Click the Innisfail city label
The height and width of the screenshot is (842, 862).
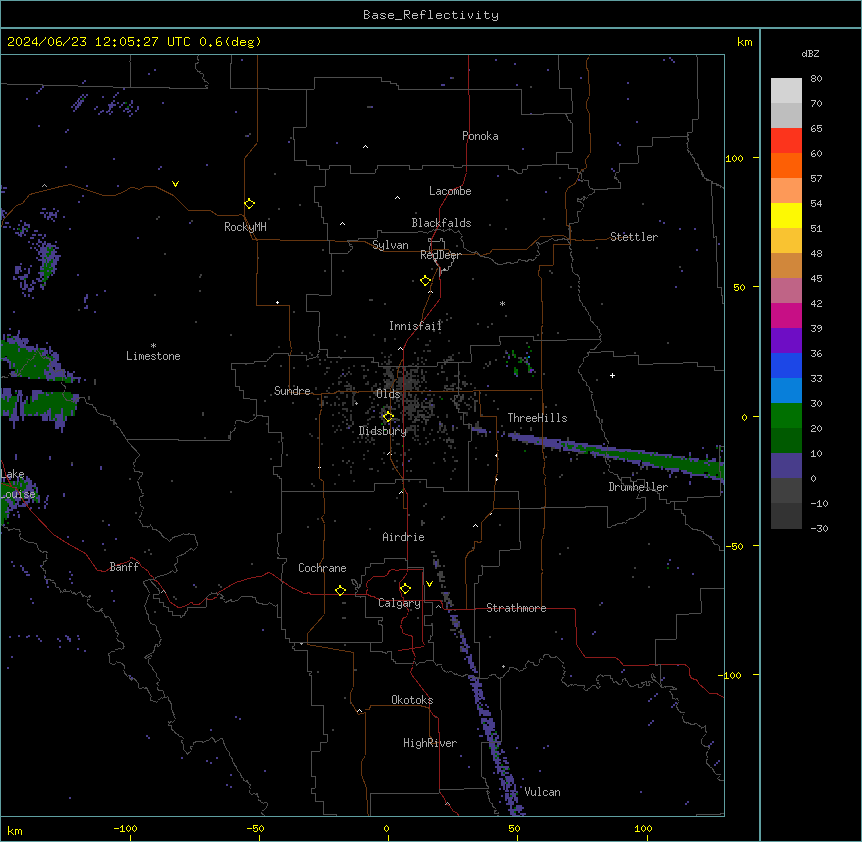click(x=416, y=326)
